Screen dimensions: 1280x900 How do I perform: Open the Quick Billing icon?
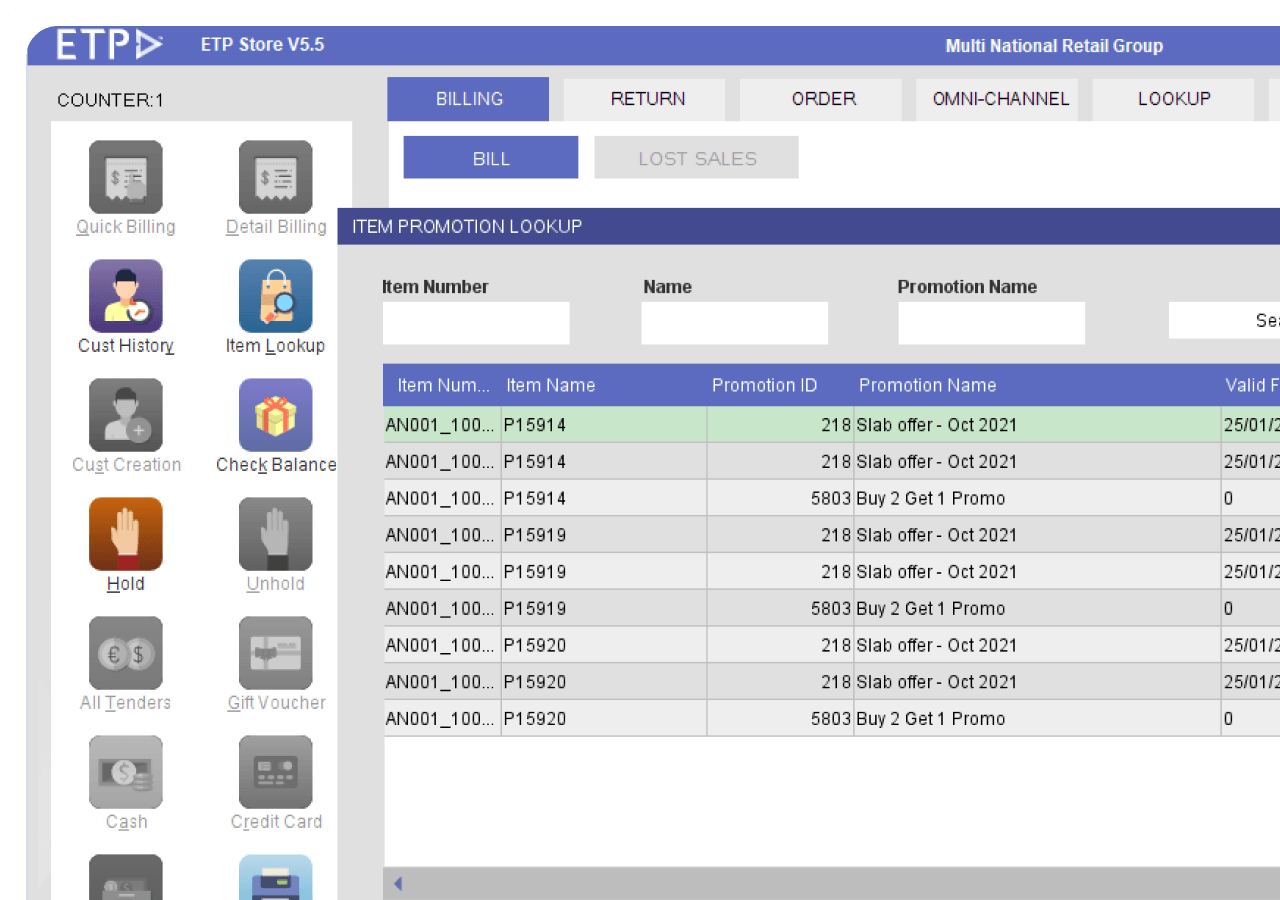126,178
